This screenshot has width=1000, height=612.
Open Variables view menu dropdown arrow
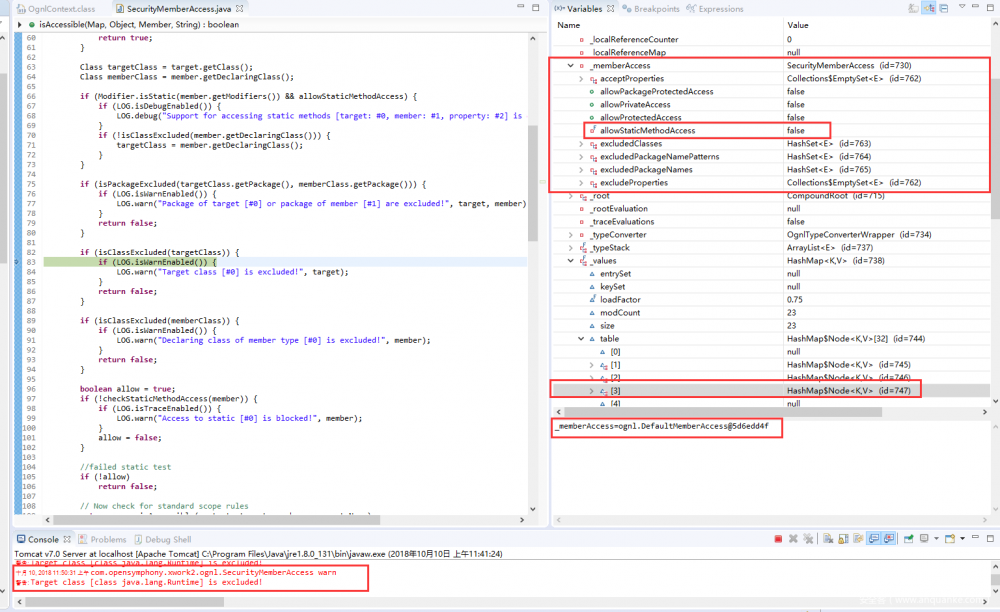(x=961, y=9)
